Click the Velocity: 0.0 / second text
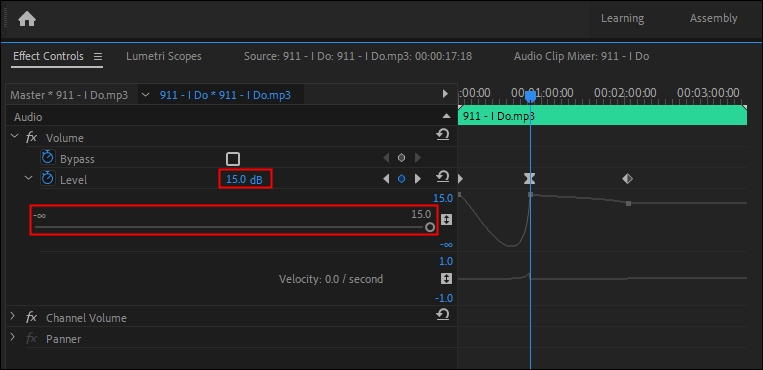This screenshot has height=370, width=763. (331, 279)
